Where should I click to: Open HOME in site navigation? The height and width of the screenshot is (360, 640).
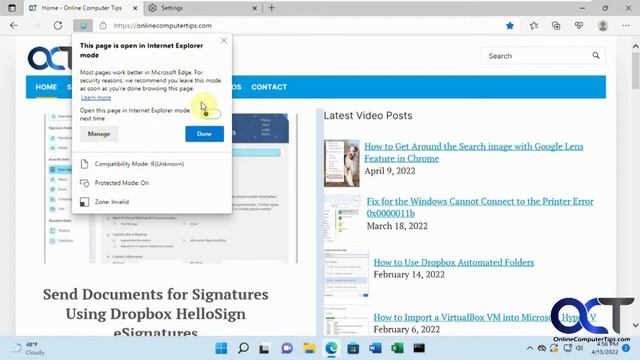tap(46, 87)
